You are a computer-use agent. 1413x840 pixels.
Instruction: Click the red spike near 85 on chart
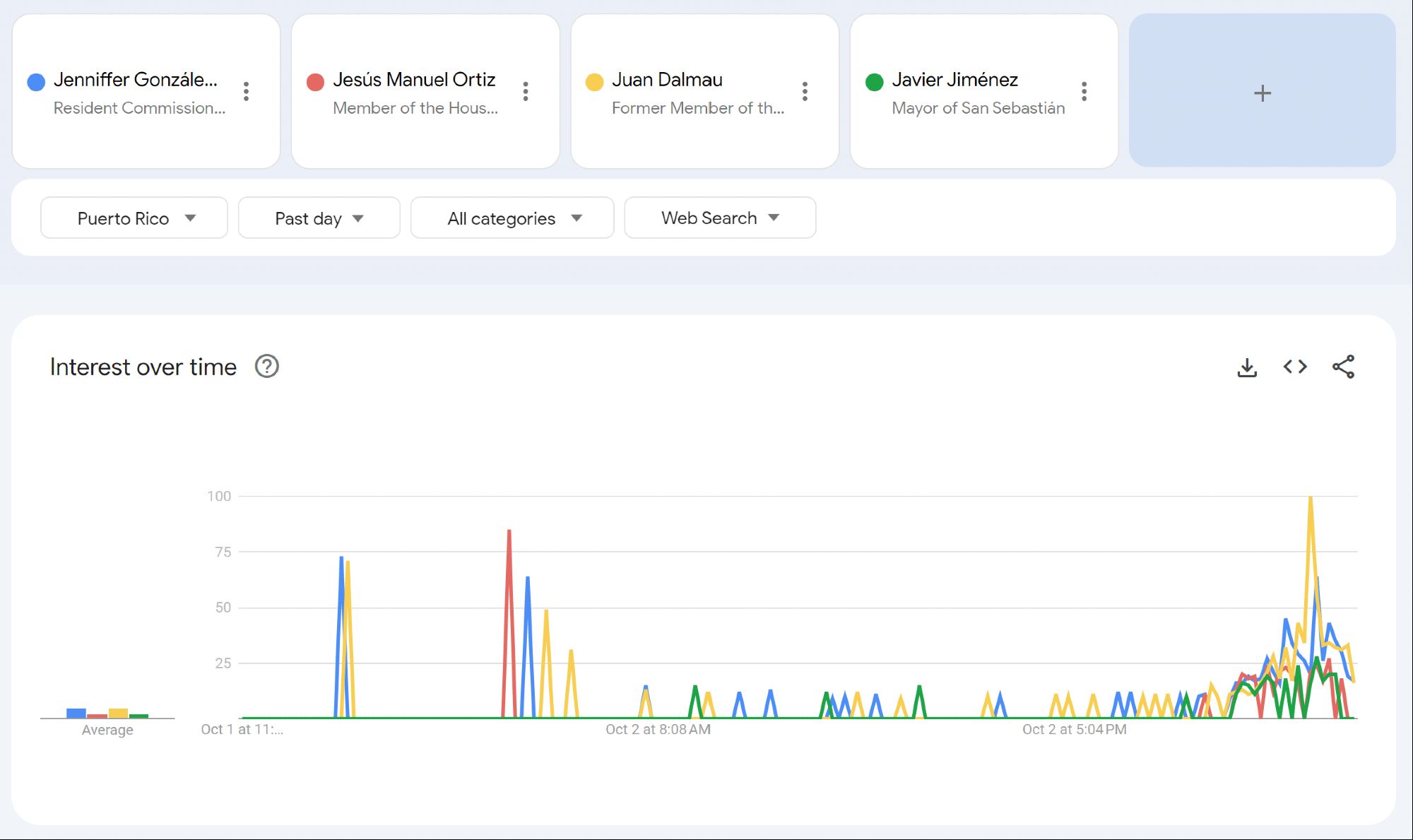tap(509, 531)
